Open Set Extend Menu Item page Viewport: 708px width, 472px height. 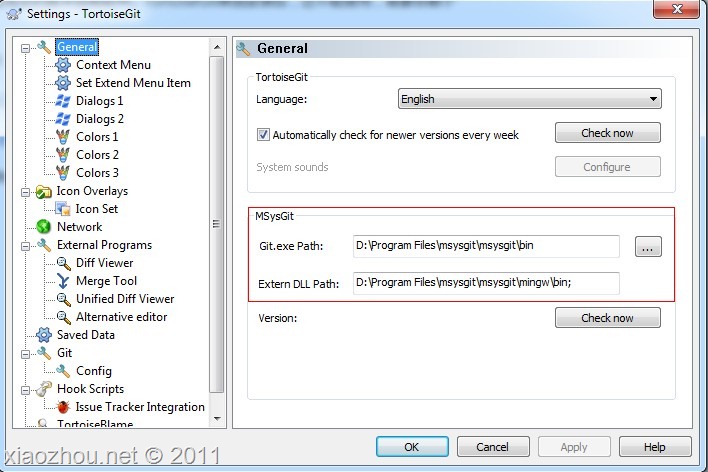click(x=133, y=83)
